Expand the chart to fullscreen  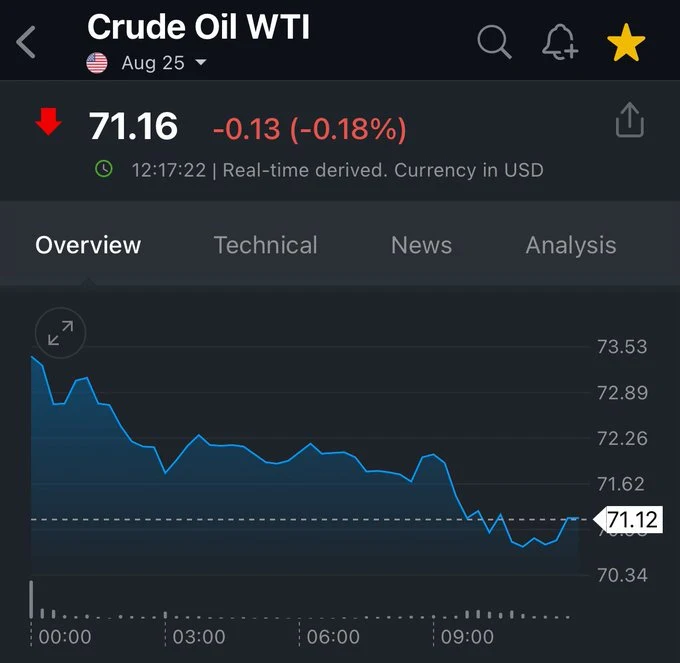[60, 333]
